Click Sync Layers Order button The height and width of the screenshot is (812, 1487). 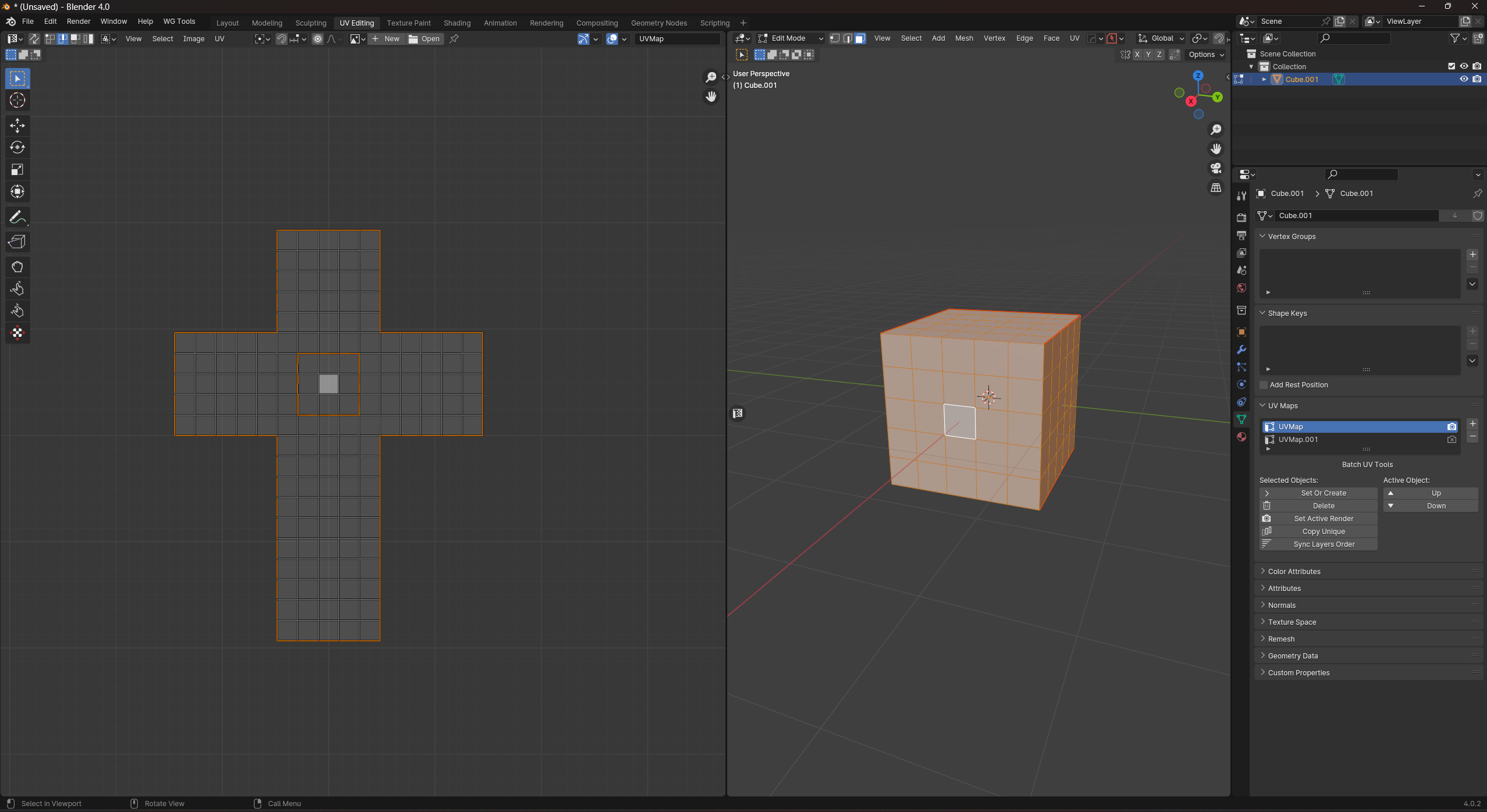1318,544
